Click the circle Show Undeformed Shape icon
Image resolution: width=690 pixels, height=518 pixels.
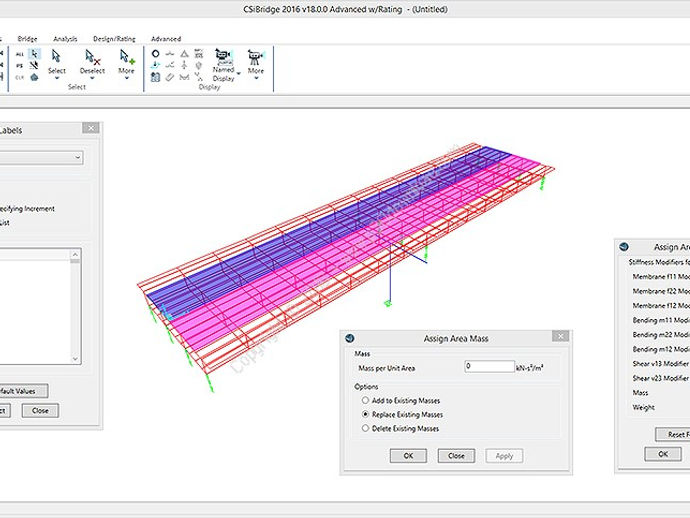pyautogui.click(x=155, y=54)
